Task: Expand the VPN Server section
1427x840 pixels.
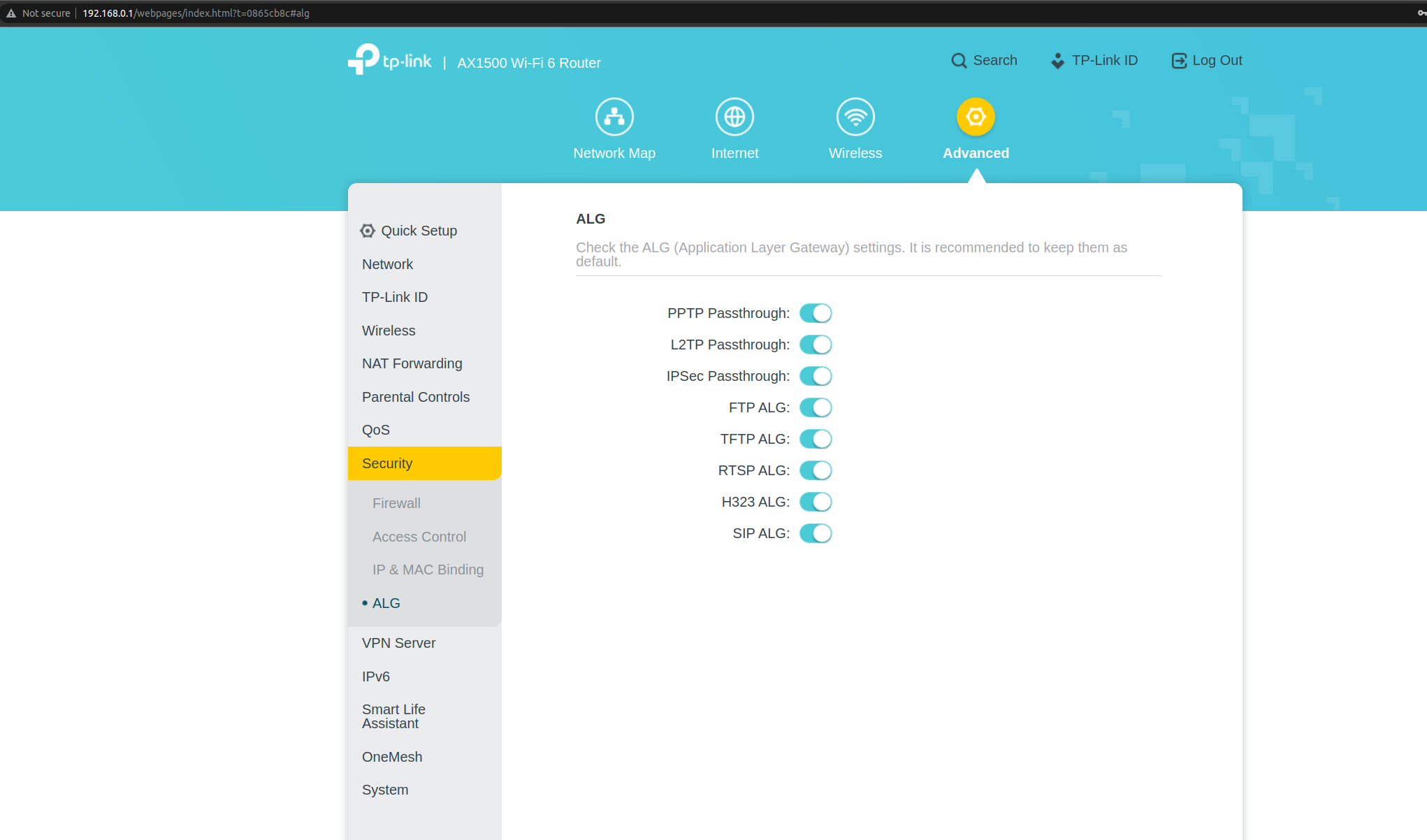Action: tap(424, 643)
